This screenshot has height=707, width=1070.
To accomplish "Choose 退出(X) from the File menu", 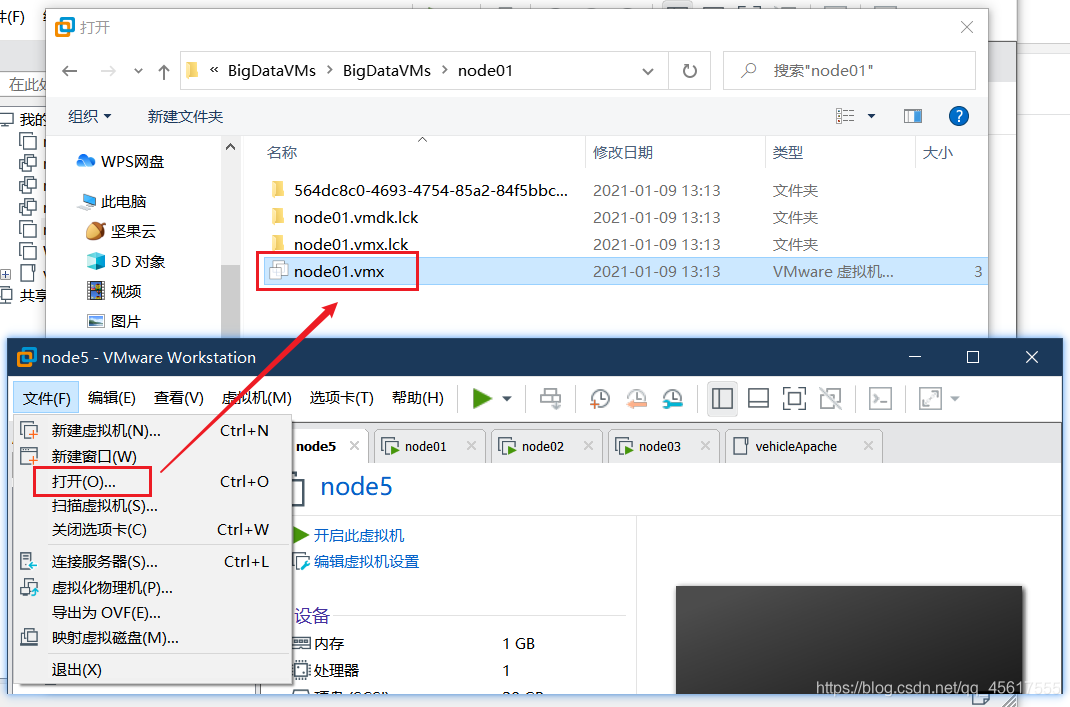I will (153, 670).
